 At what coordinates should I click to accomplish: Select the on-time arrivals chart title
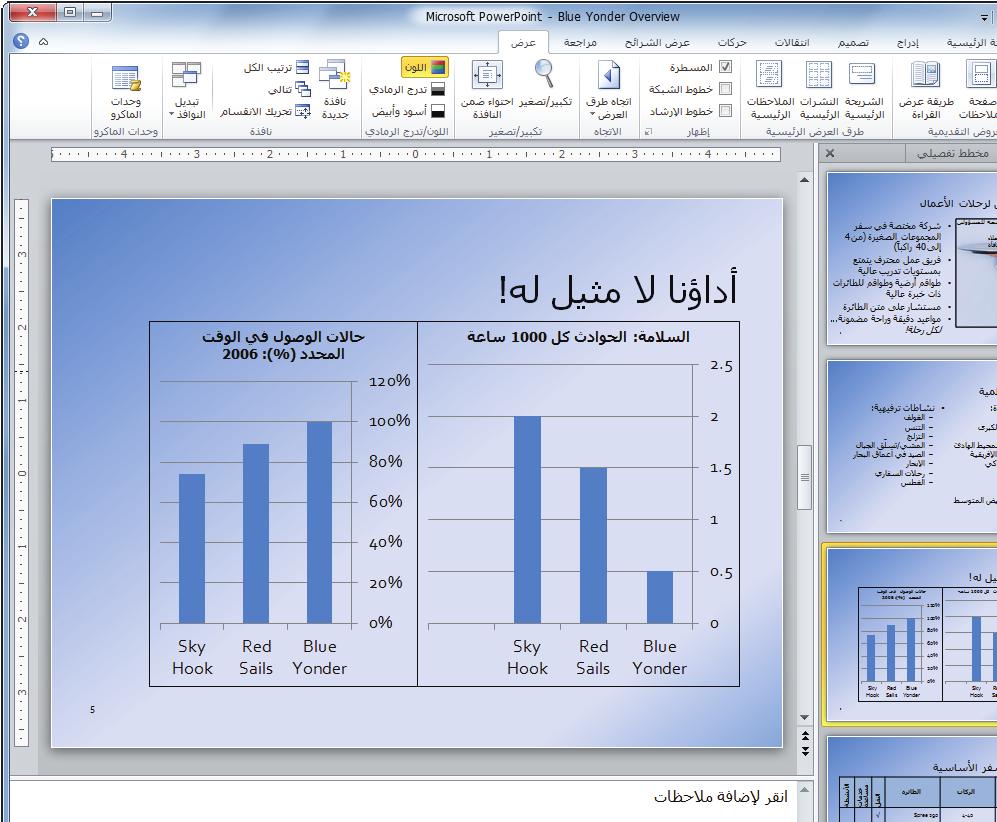pyautogui.click(x=284, y=345)
